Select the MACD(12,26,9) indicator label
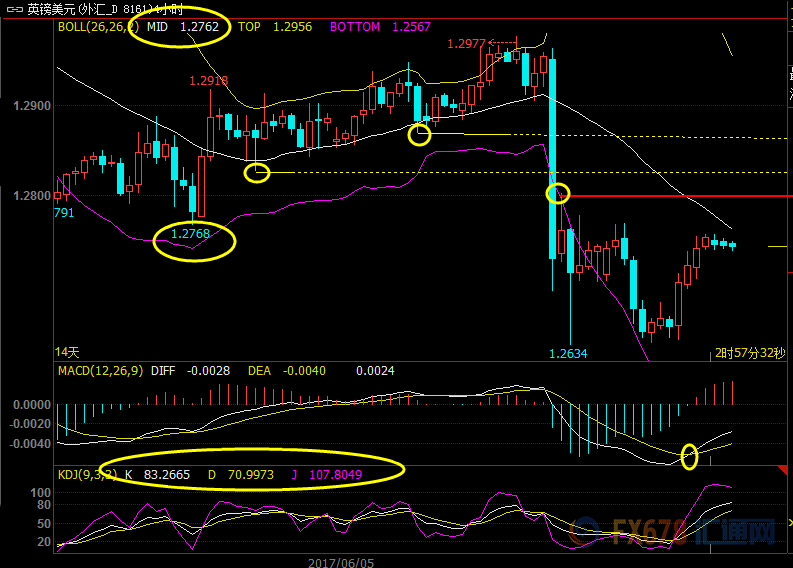This screenshot has width=793, height=568. (100, 371)
